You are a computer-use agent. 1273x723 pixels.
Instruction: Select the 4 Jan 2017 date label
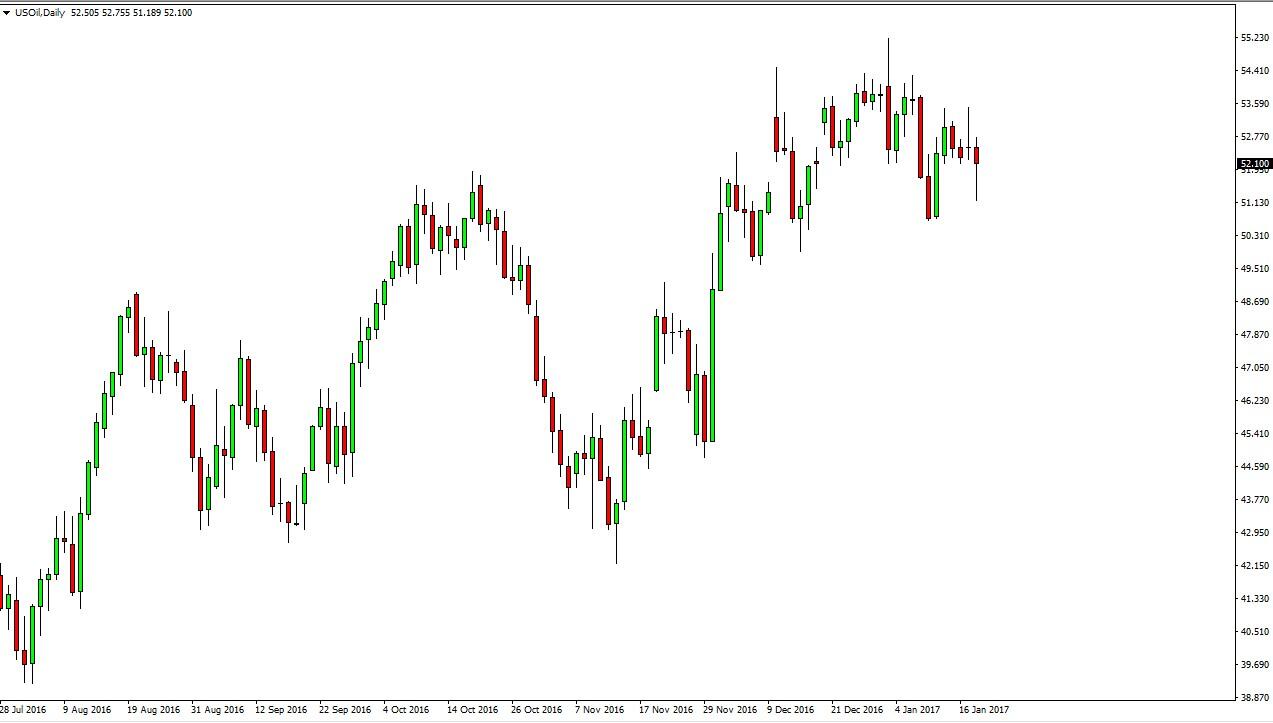coord(918,710)
